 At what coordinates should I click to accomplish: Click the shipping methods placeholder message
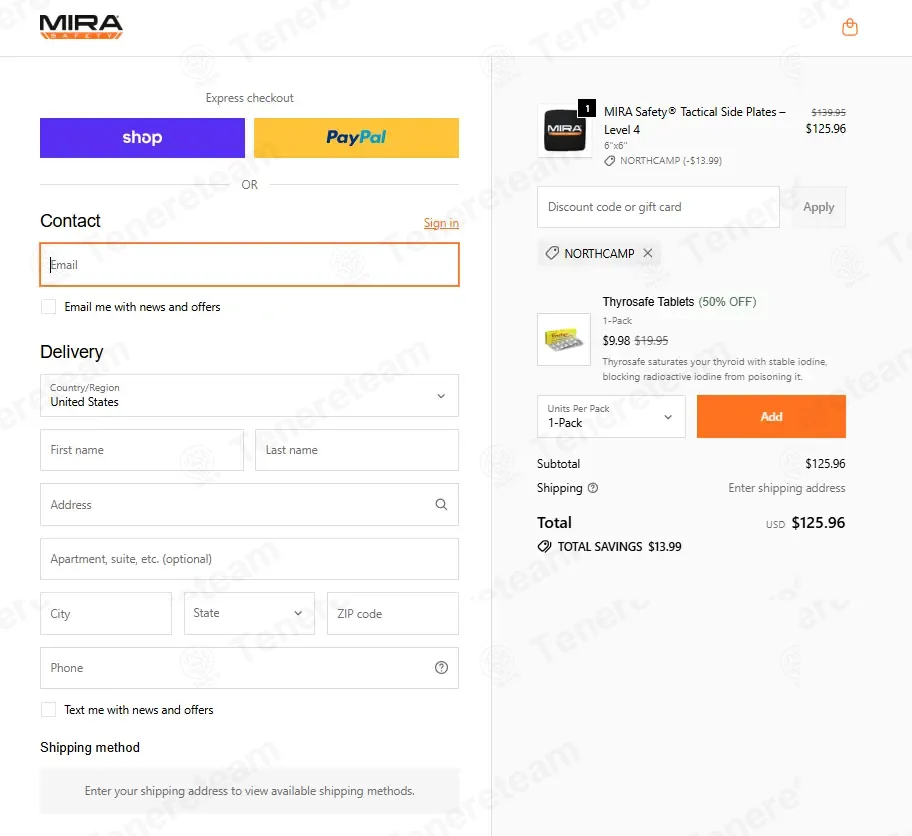(x=250, y=791)
